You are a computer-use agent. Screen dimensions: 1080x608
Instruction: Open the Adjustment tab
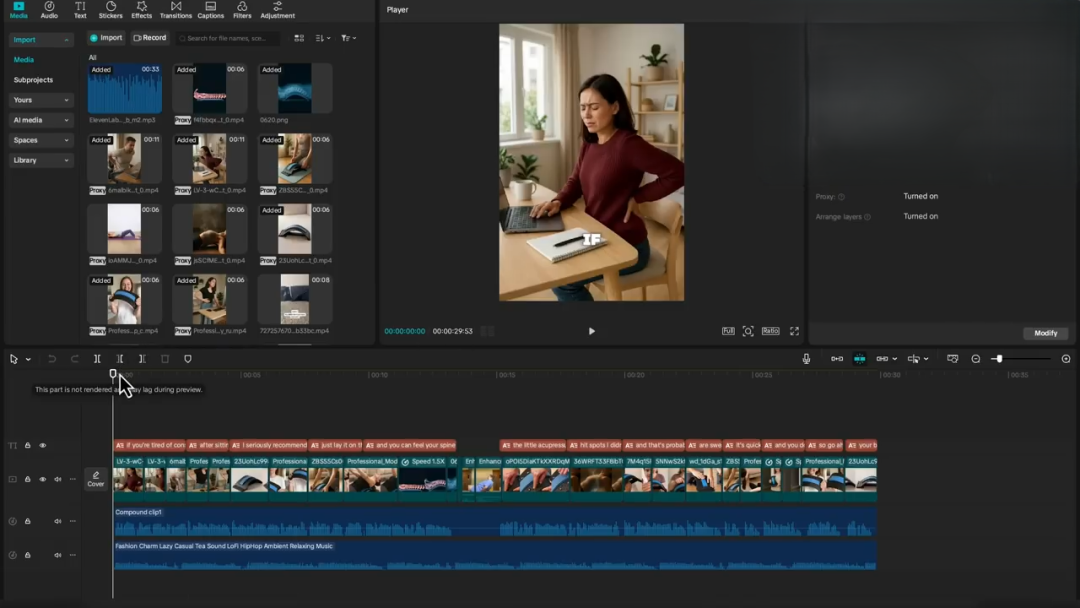click(277, 10)
